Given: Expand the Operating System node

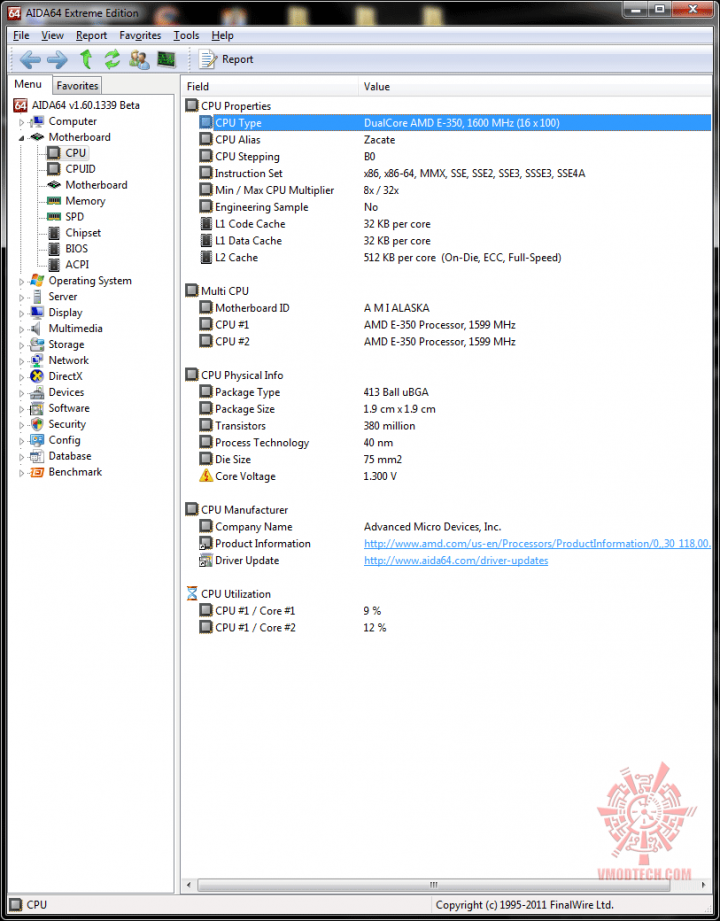Looking at the screenshot, I should point(22,282).
